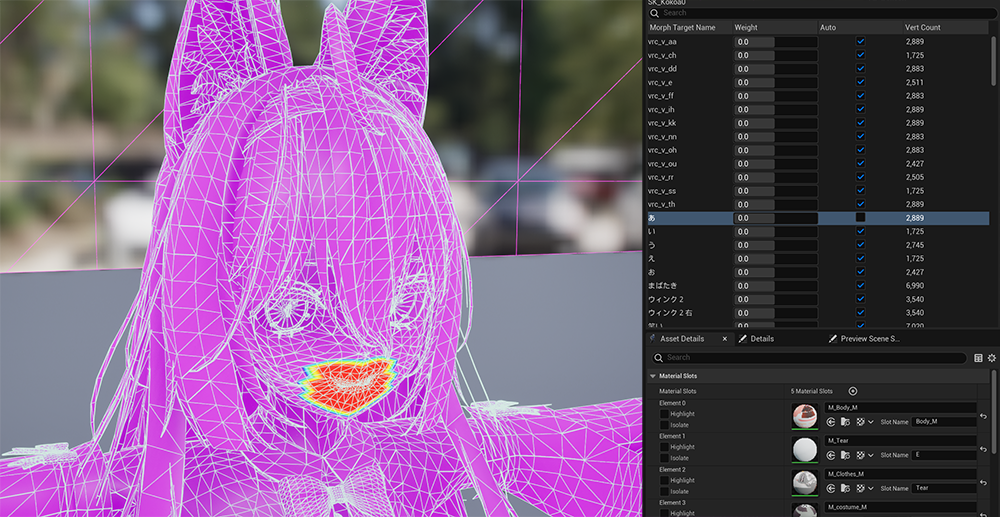
Task: Toggle Highlight for Element 1
Action: click(x=664, y=447)
